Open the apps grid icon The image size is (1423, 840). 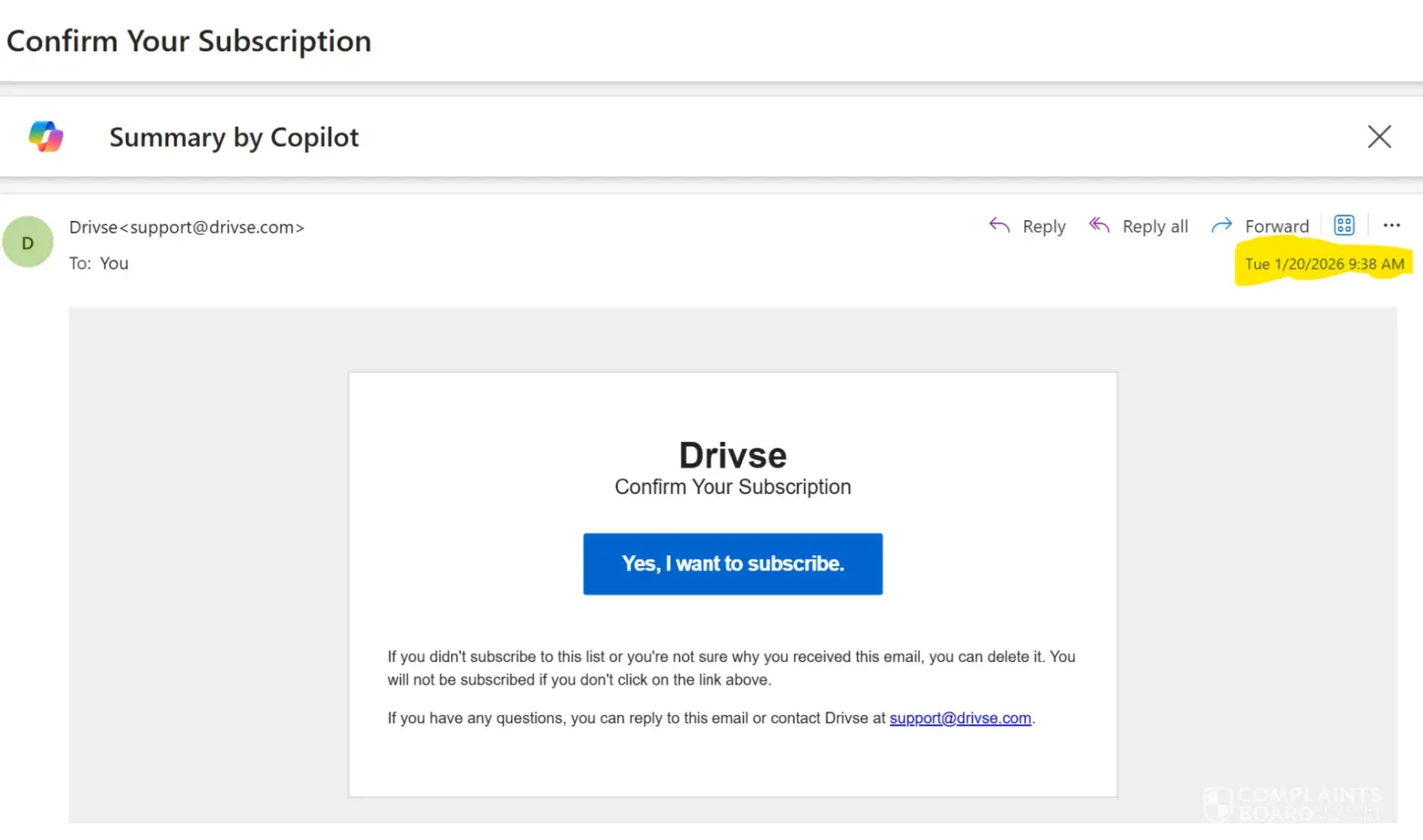[1344, 225]
